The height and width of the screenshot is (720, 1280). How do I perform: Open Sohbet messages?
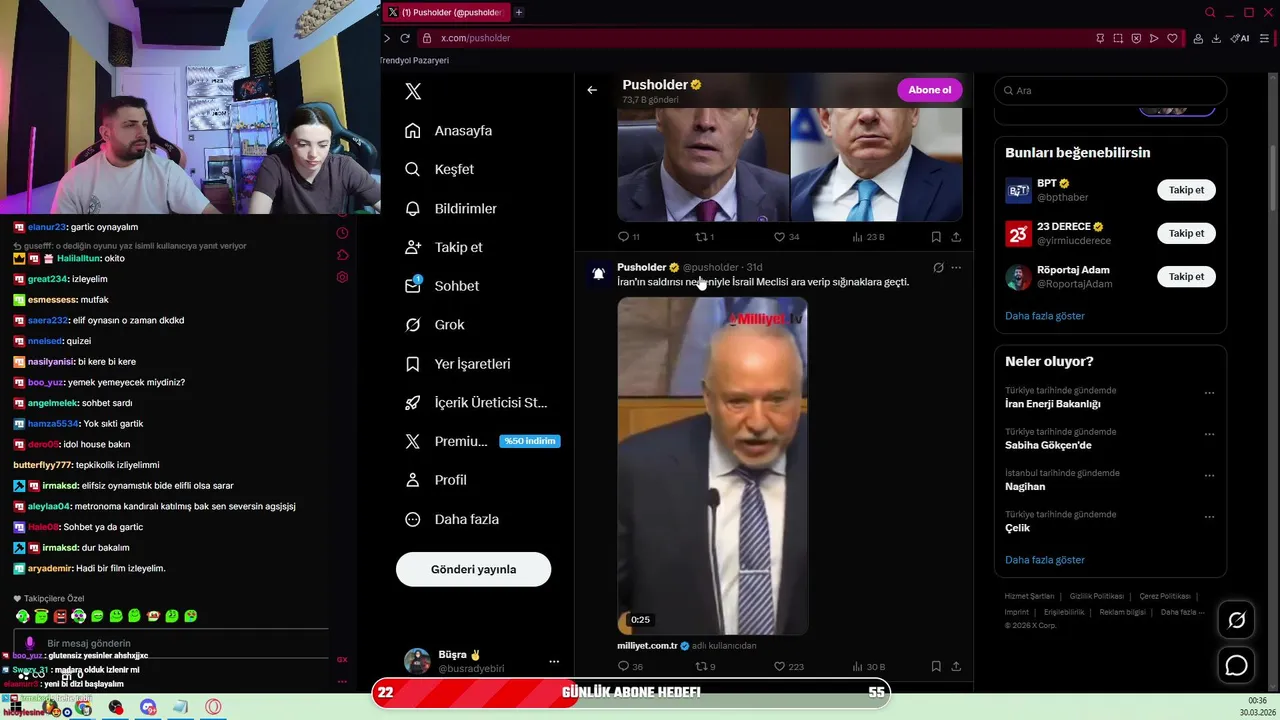(x=441, y=286)
